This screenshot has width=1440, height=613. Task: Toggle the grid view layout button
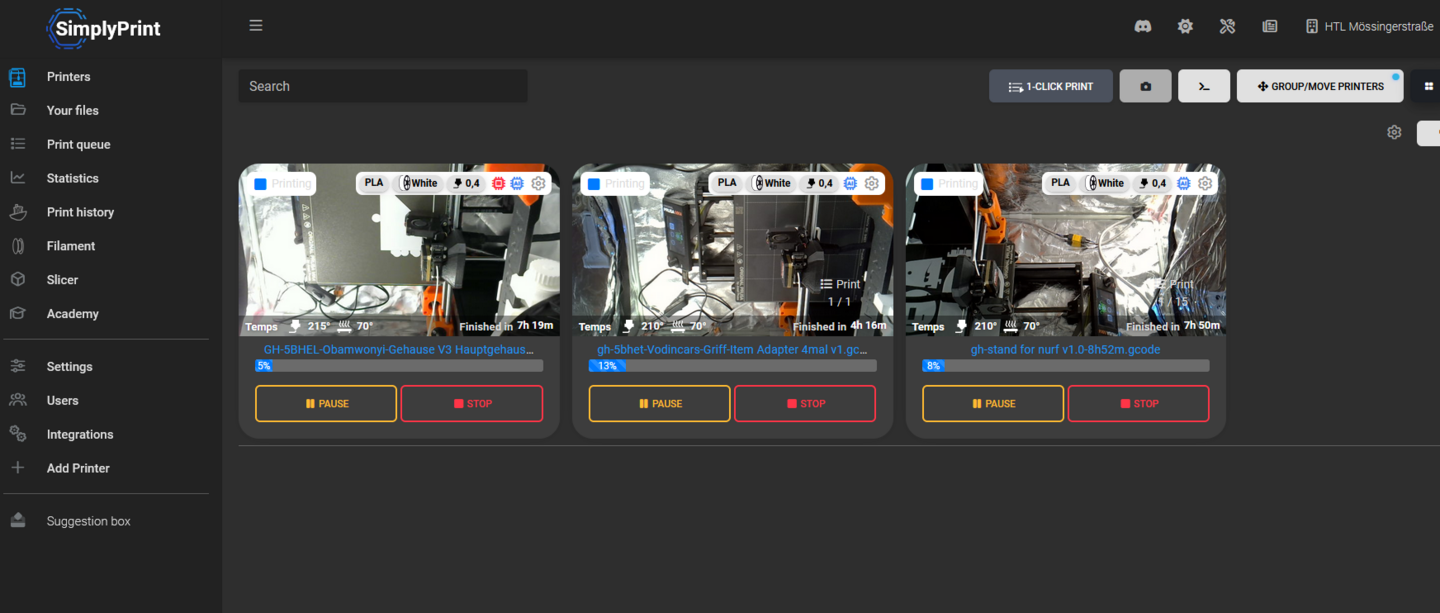pos(1429,87)
